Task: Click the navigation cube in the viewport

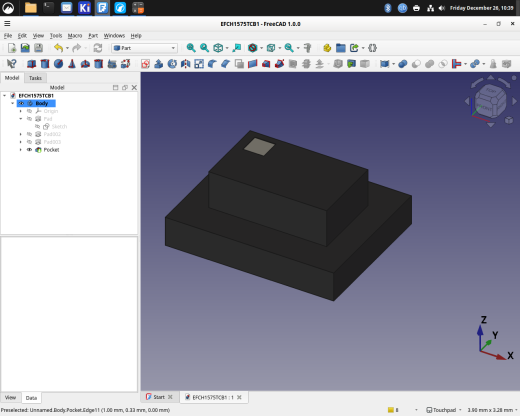Action: pos(490,101)
